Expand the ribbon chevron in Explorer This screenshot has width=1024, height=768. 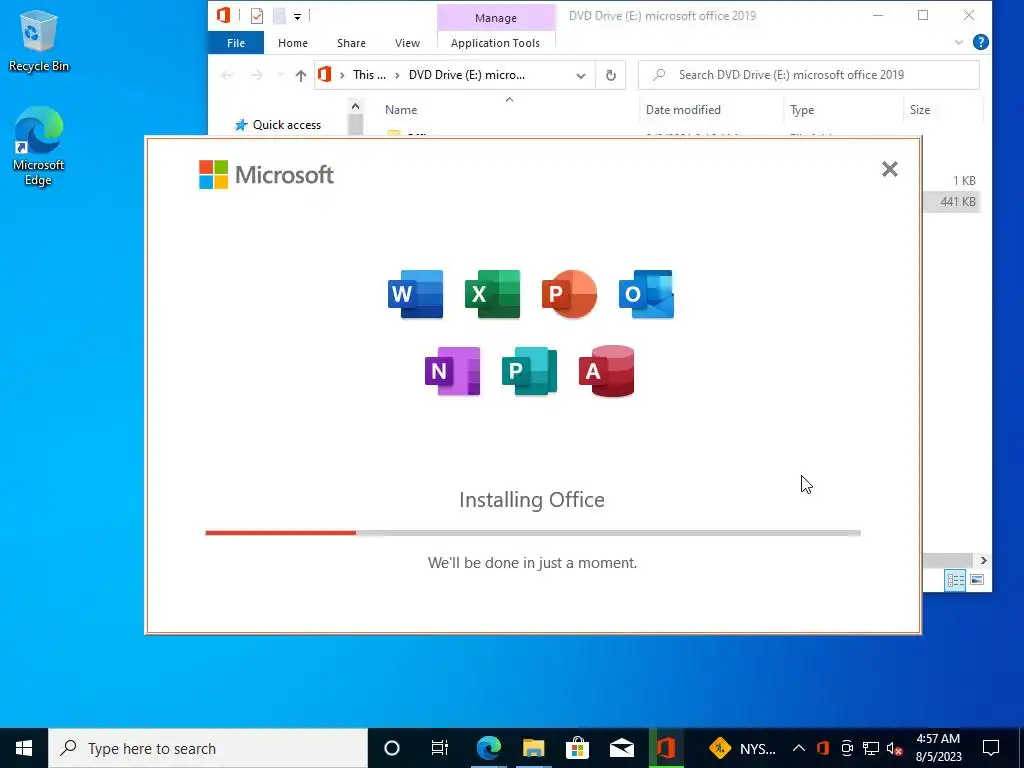[x=959, y=42]
